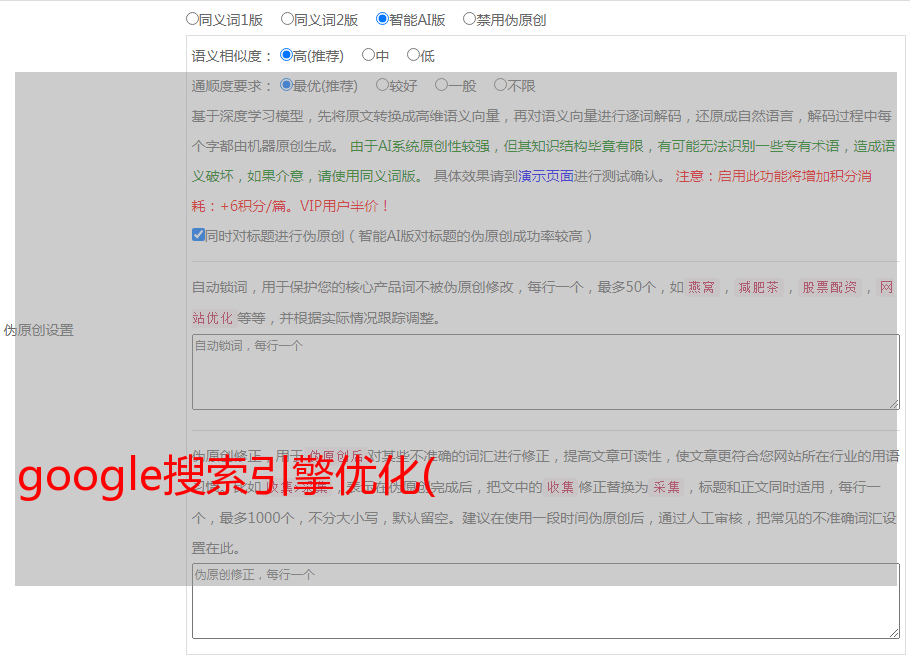This screenshot has width=911, height=658.
Task: Set 语义相似度 to 低
Action: click(413, 55)
